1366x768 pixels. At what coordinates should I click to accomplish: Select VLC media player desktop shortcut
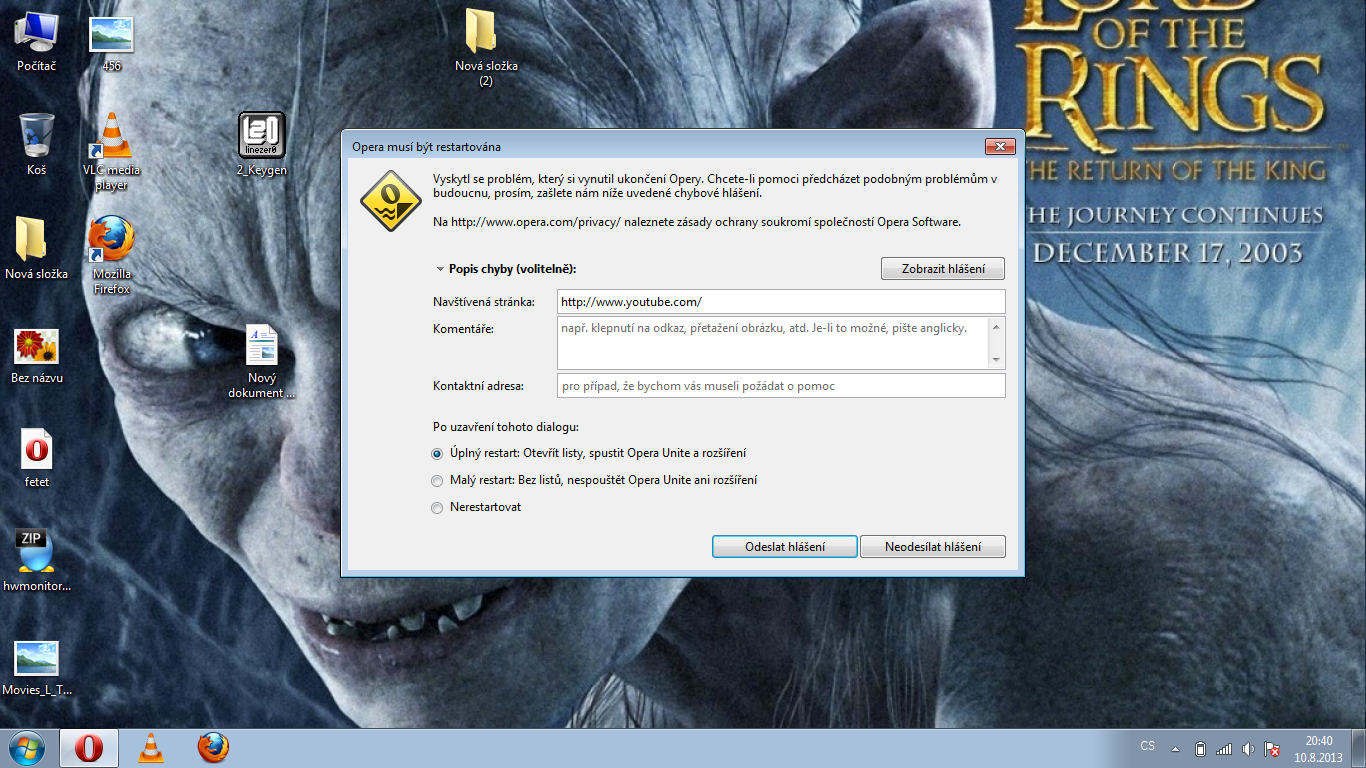point(111,152)
